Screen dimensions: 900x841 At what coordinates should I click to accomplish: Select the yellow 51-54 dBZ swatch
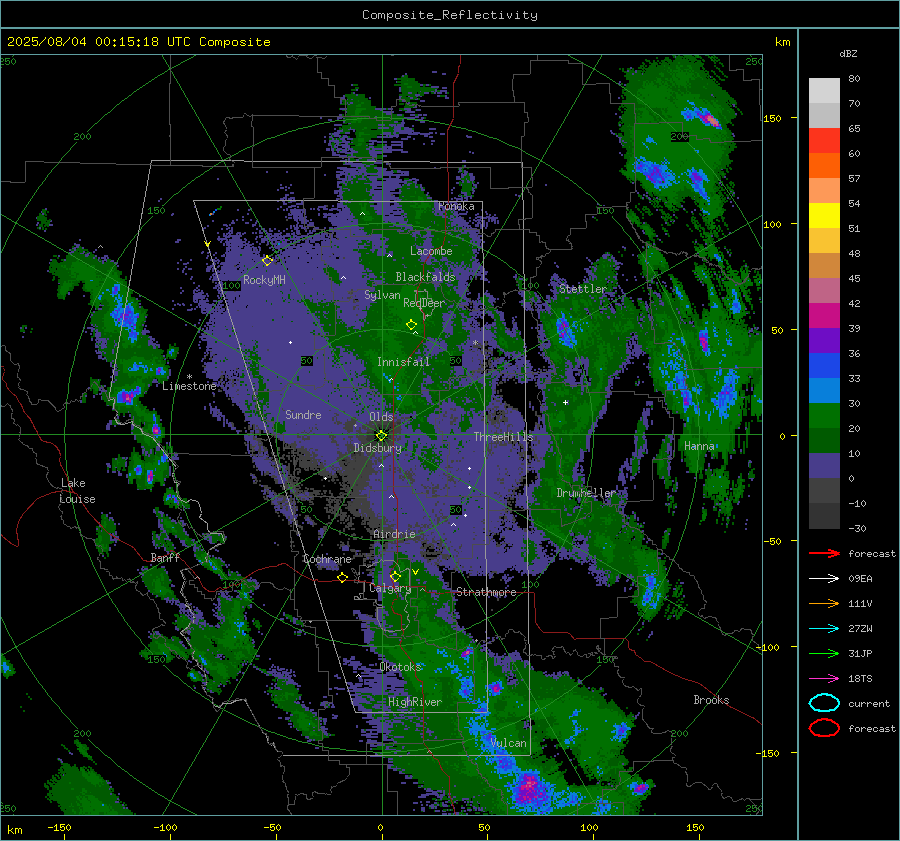(x=824, y=216)
